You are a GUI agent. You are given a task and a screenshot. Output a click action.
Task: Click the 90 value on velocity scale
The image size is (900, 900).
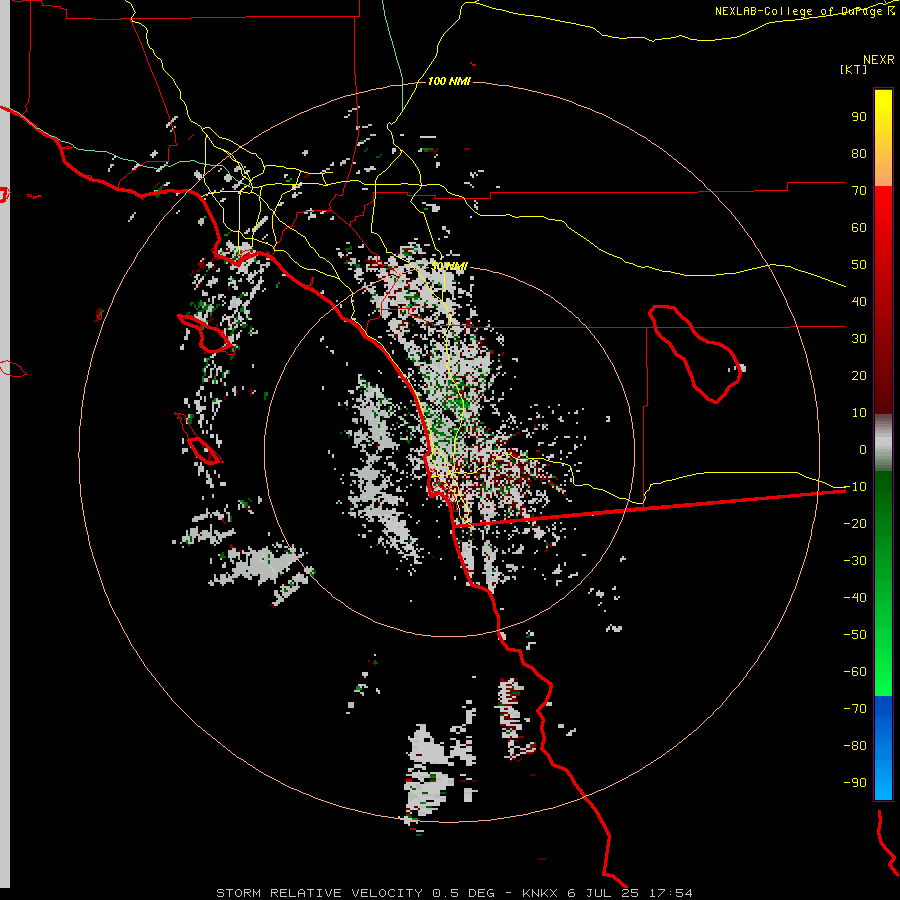(859, 117)
